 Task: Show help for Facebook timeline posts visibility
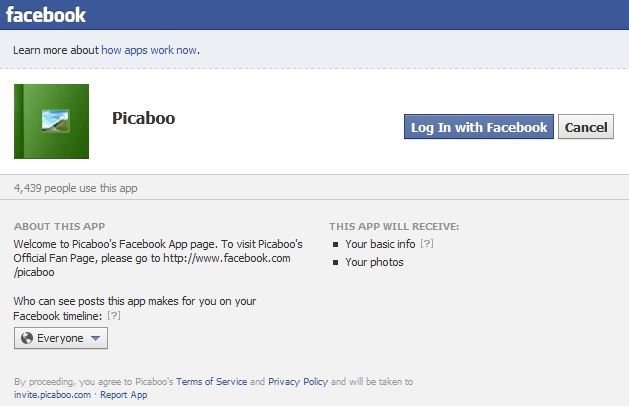point(114,316)
